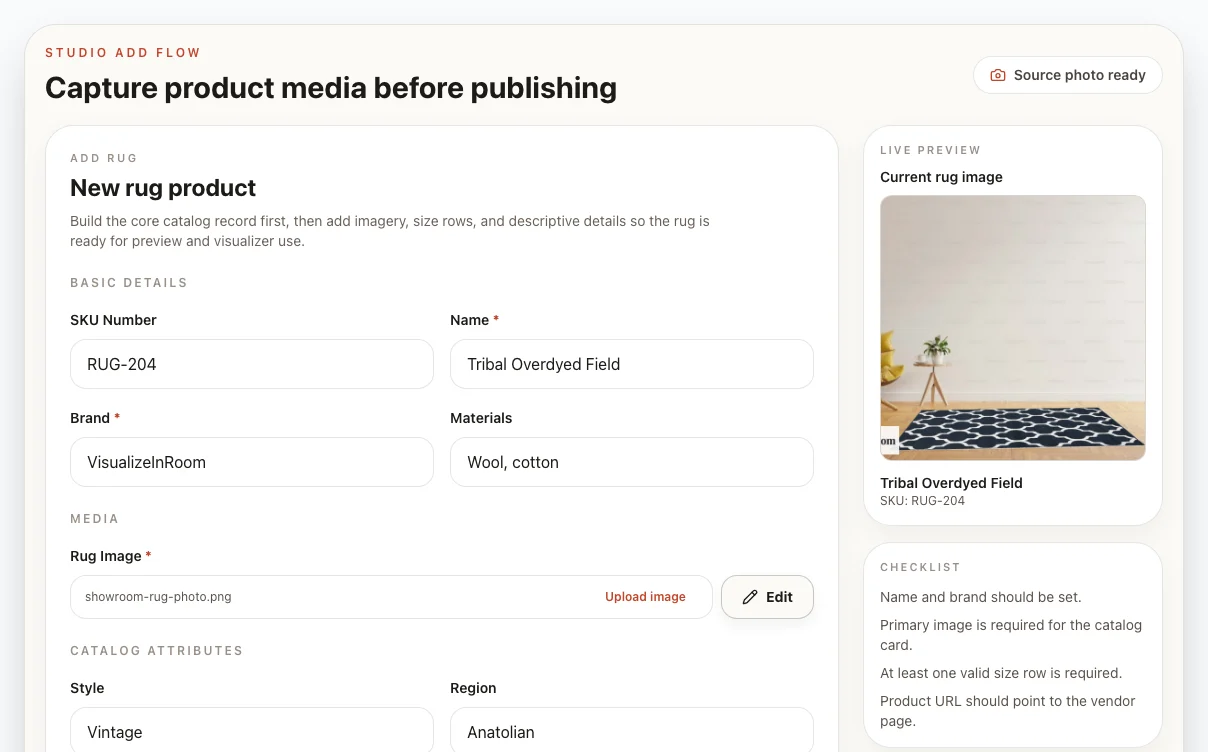Click the Upload image link
The height and width of the screenshot is (752, 1208).
tap(645, 597)
